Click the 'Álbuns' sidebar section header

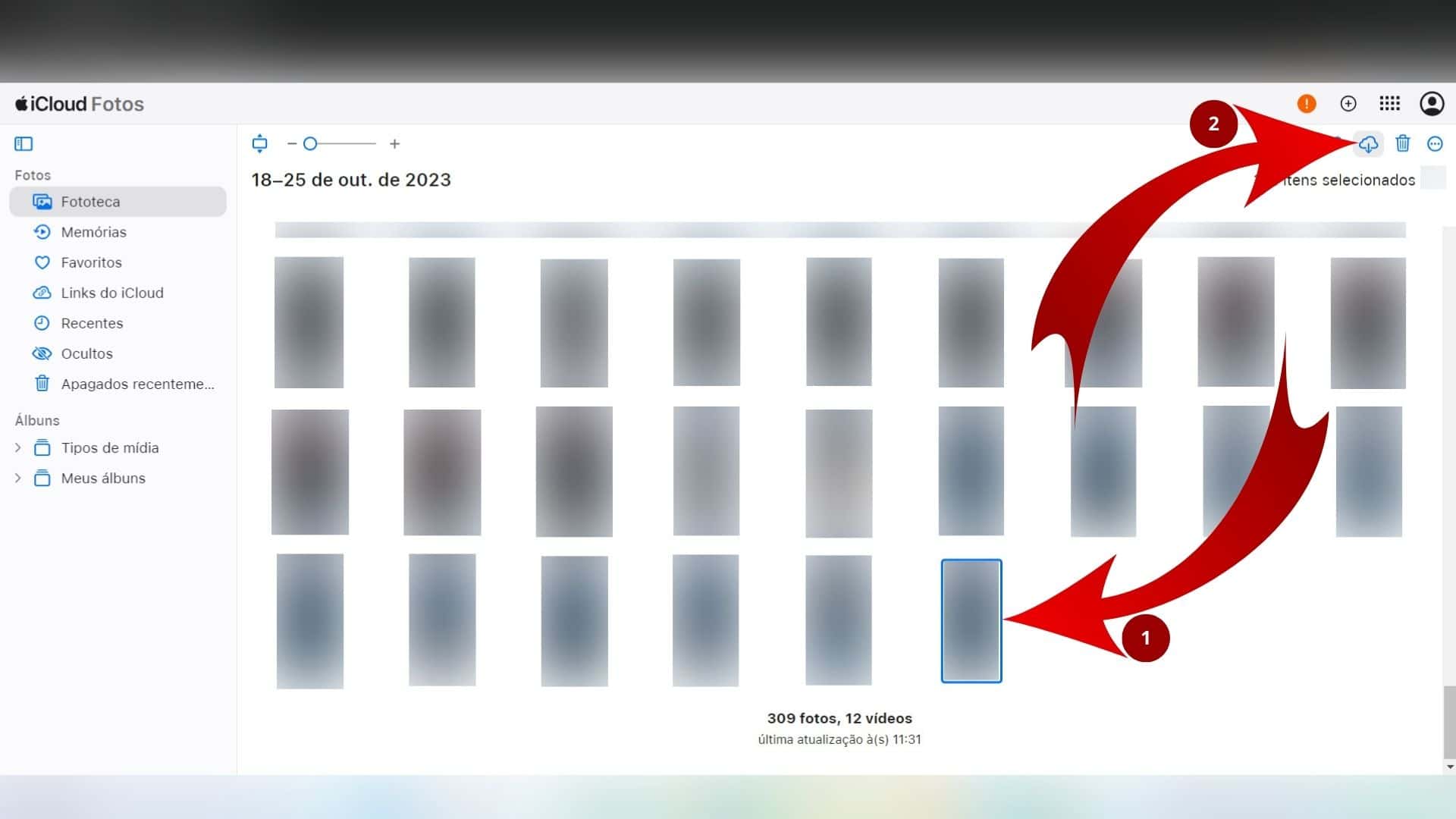37,420
